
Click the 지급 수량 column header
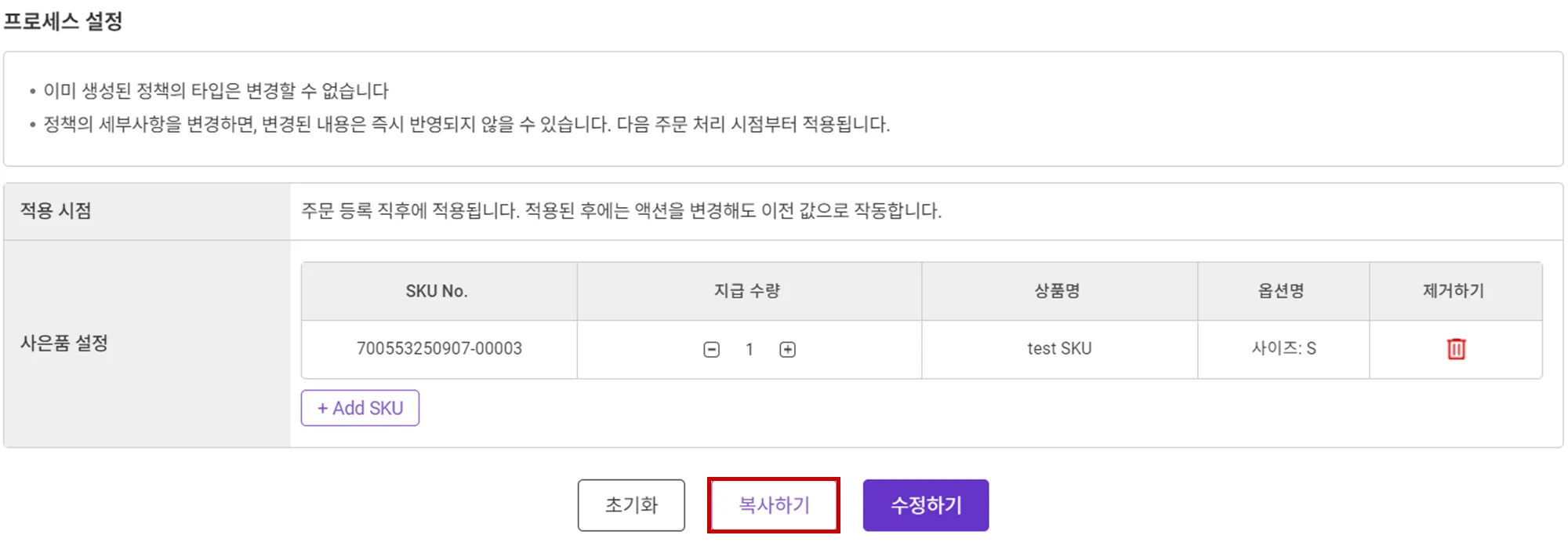point(747,291)
